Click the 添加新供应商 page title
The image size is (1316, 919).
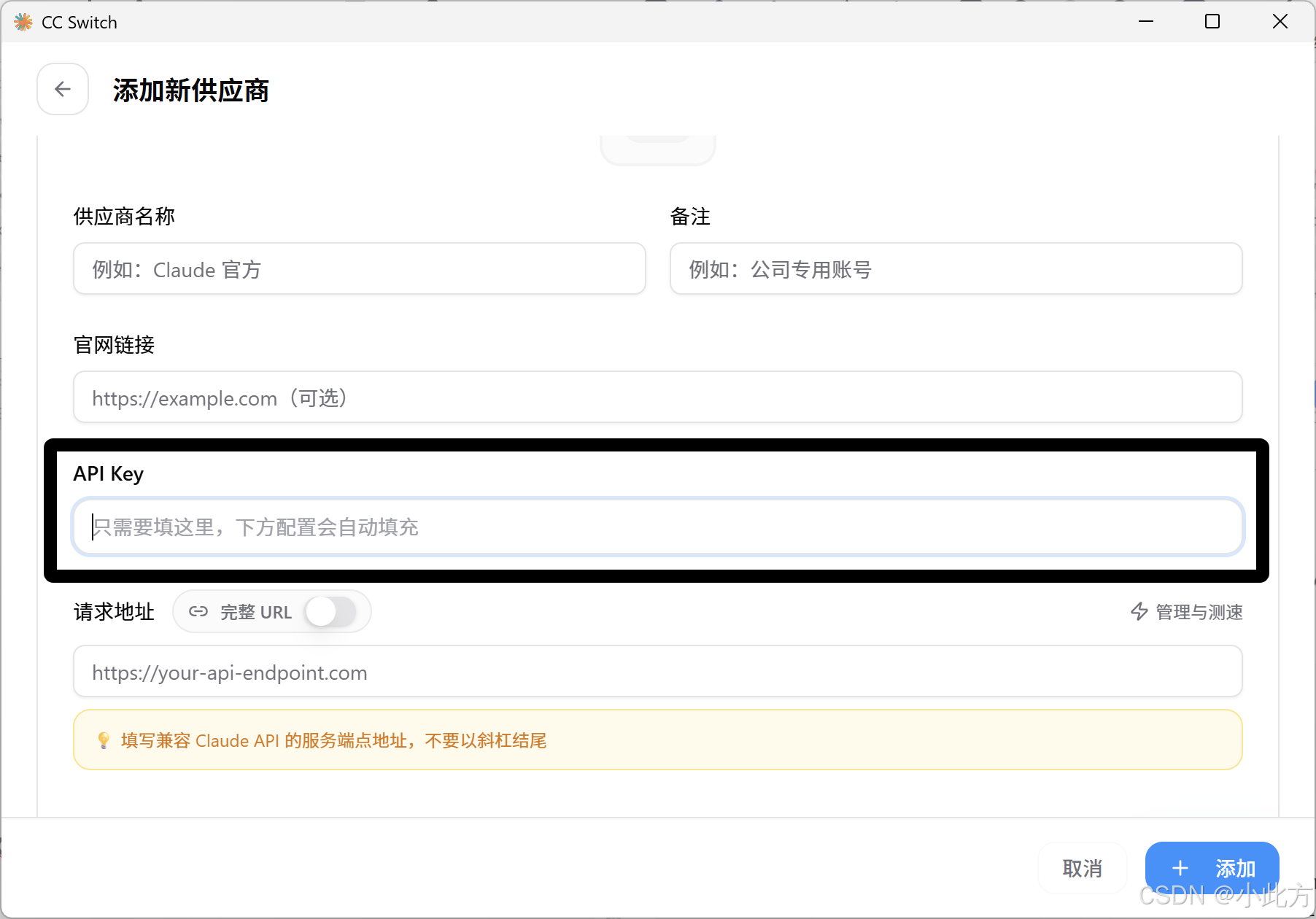(x=191, y=90)
